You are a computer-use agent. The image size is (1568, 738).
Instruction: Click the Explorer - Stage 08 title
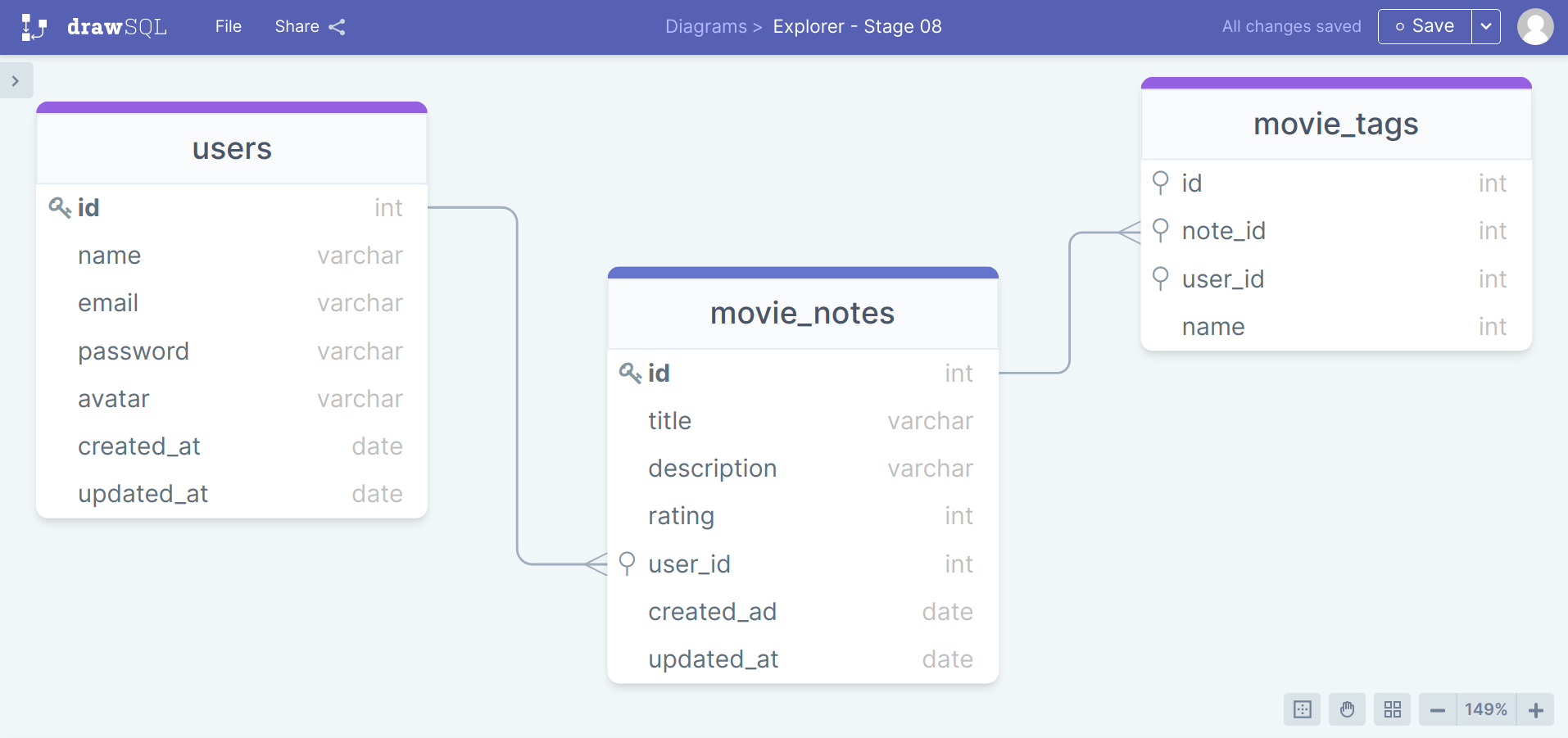[x=857, y=26]
